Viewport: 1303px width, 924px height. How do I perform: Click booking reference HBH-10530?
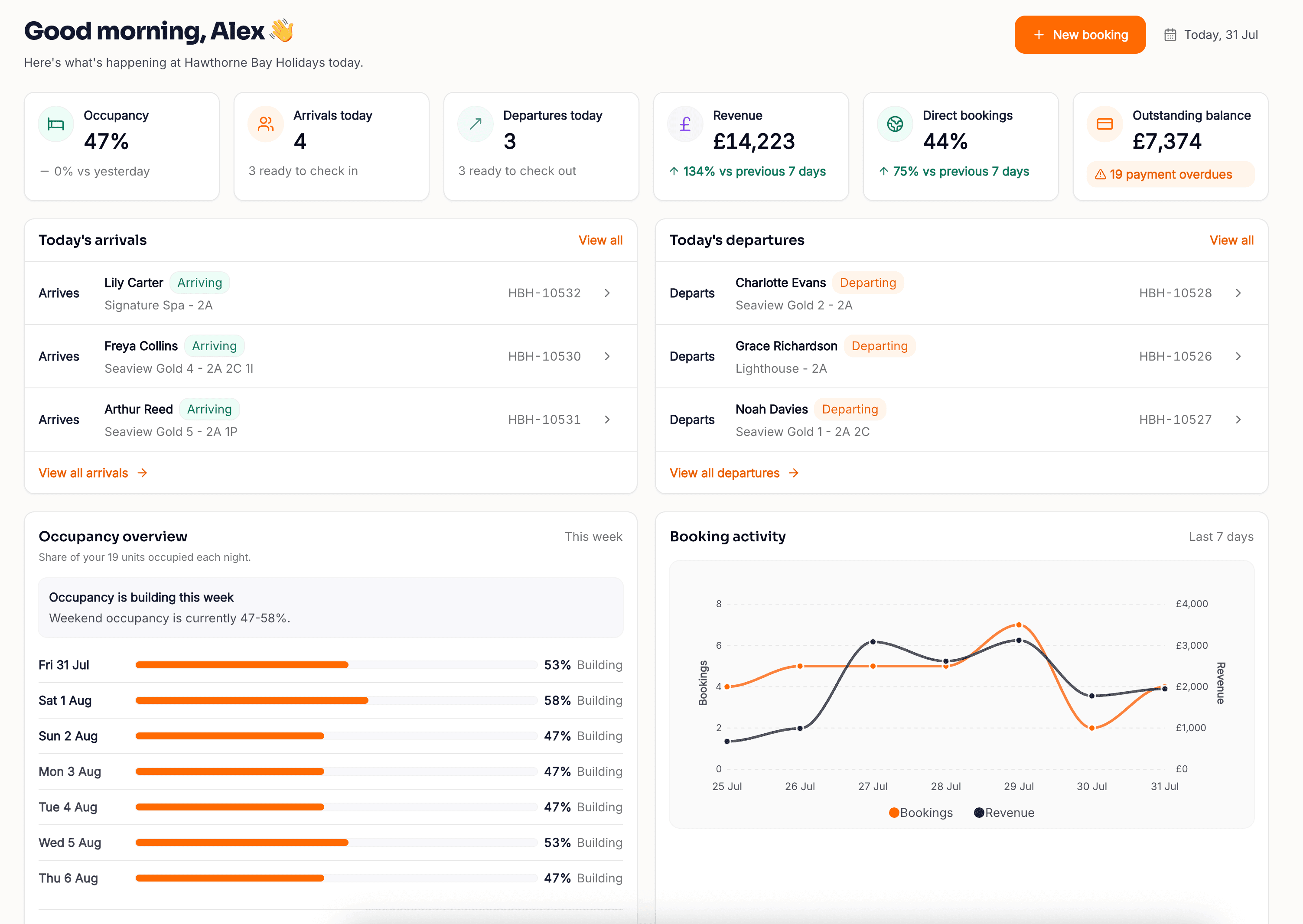point(544,356)
